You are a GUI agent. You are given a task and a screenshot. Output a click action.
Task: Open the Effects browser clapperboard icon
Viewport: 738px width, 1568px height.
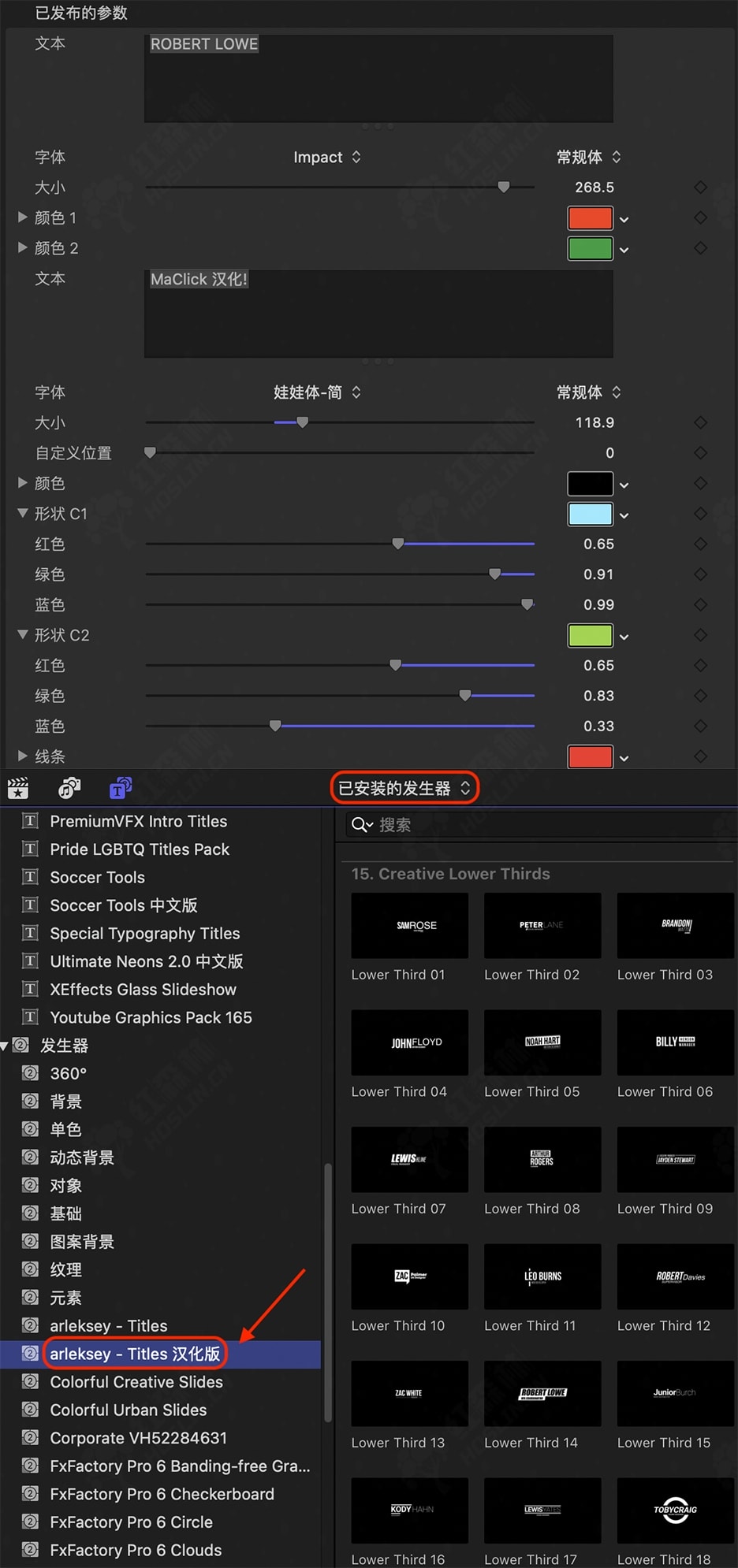(17, 788)
